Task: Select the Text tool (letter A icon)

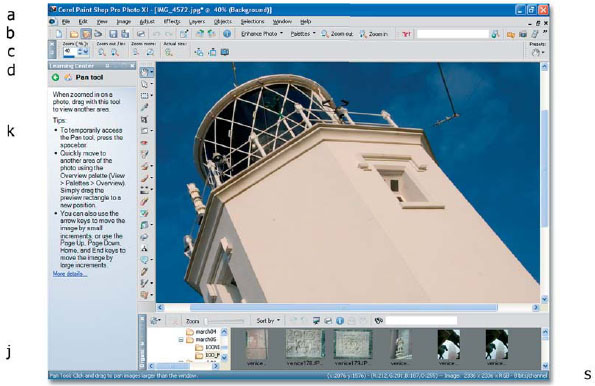Action: 144,249
